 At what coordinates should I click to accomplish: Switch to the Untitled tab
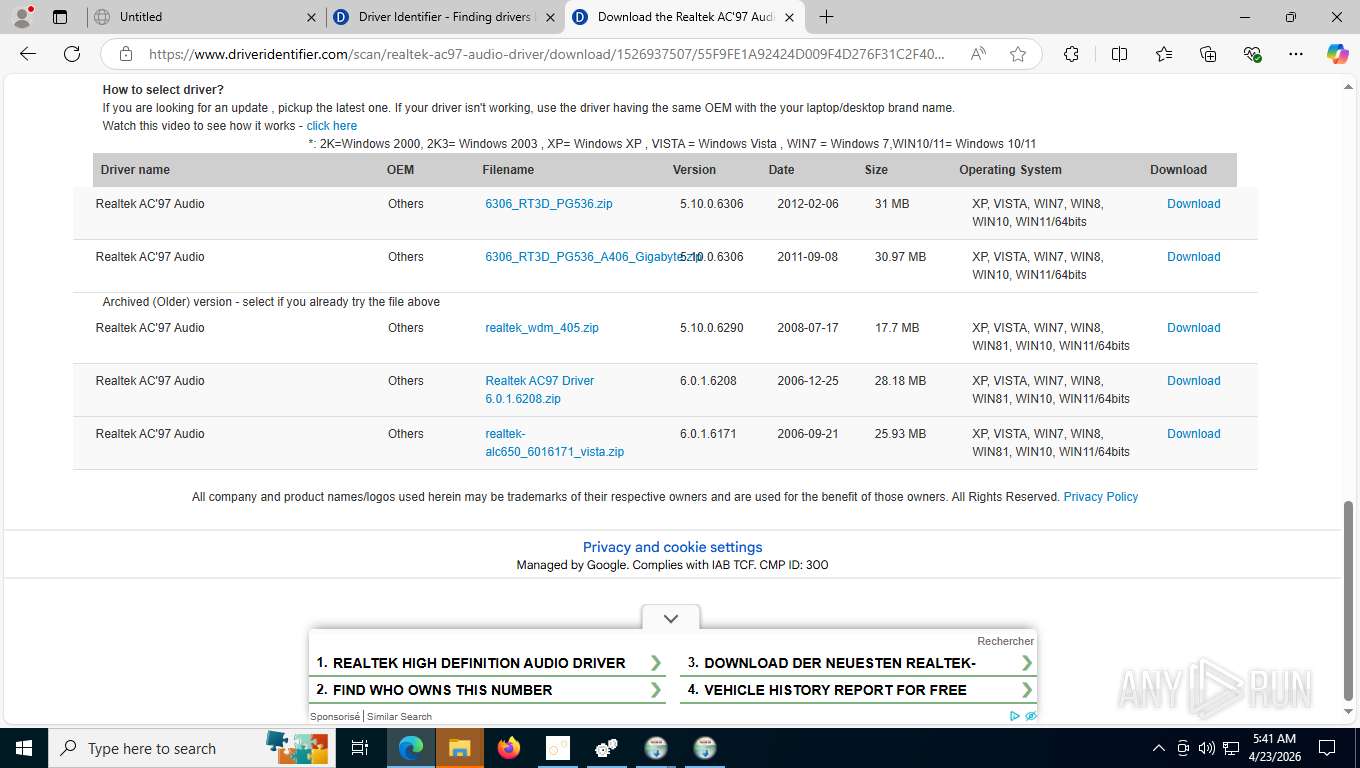[x=205, y=17]
